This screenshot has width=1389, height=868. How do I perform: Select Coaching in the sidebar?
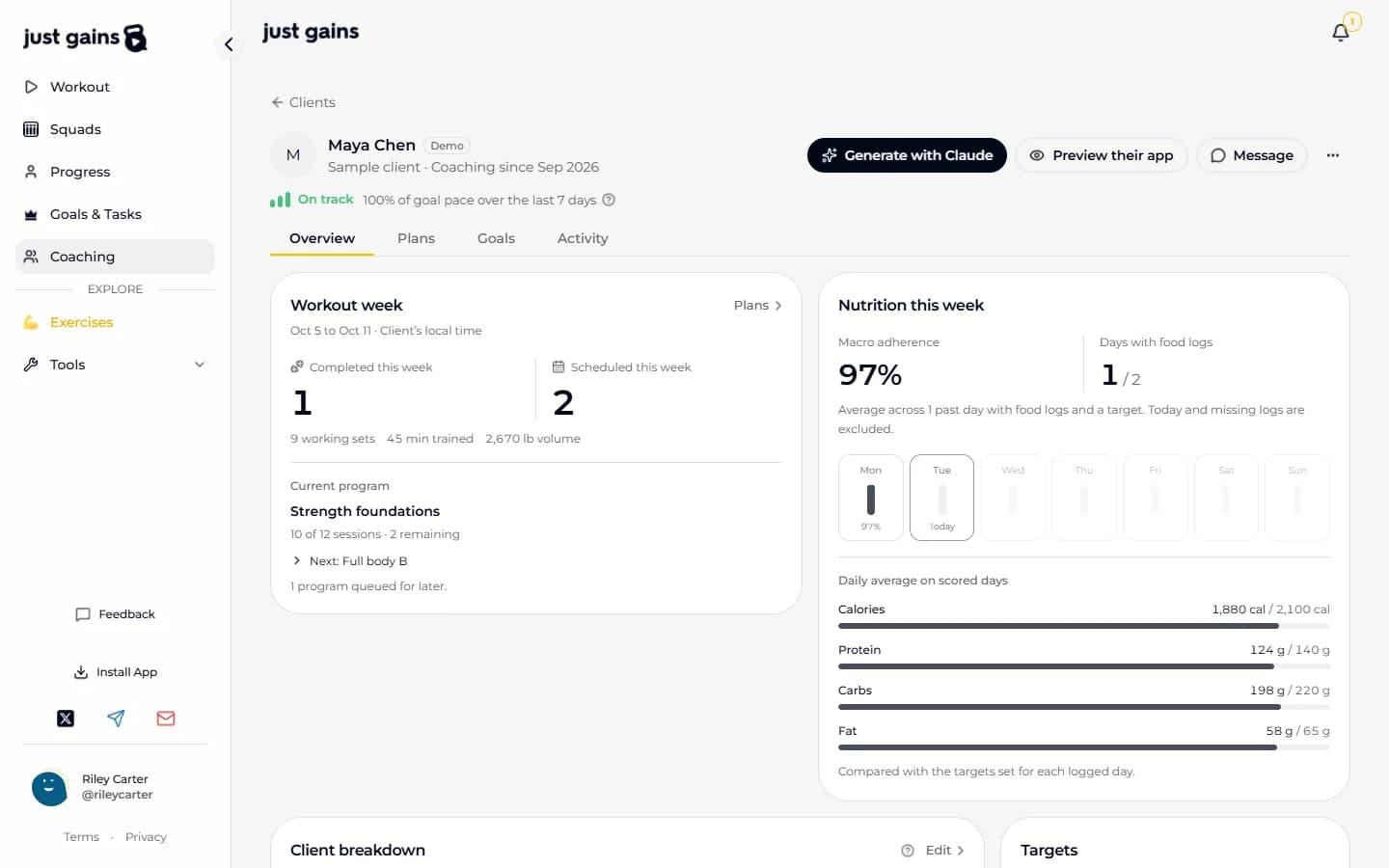[115, 257]
